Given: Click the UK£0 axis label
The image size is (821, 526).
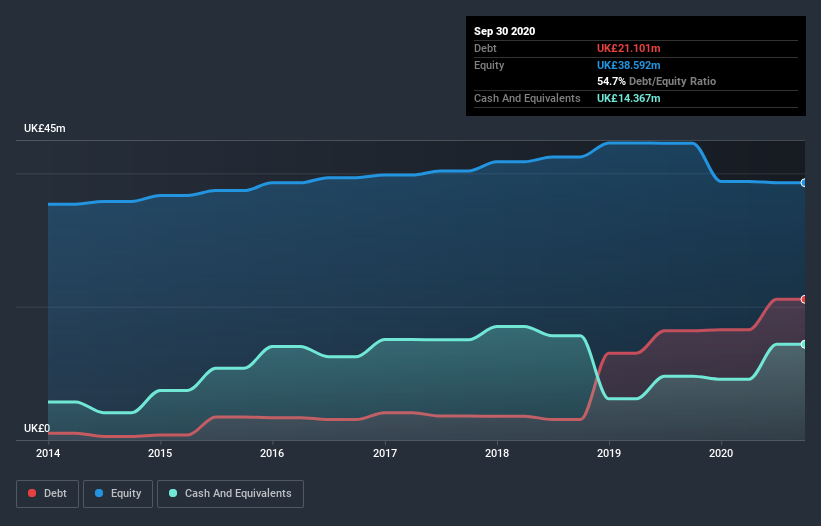Looking at the screenshot, I should (x=37, y=428).
